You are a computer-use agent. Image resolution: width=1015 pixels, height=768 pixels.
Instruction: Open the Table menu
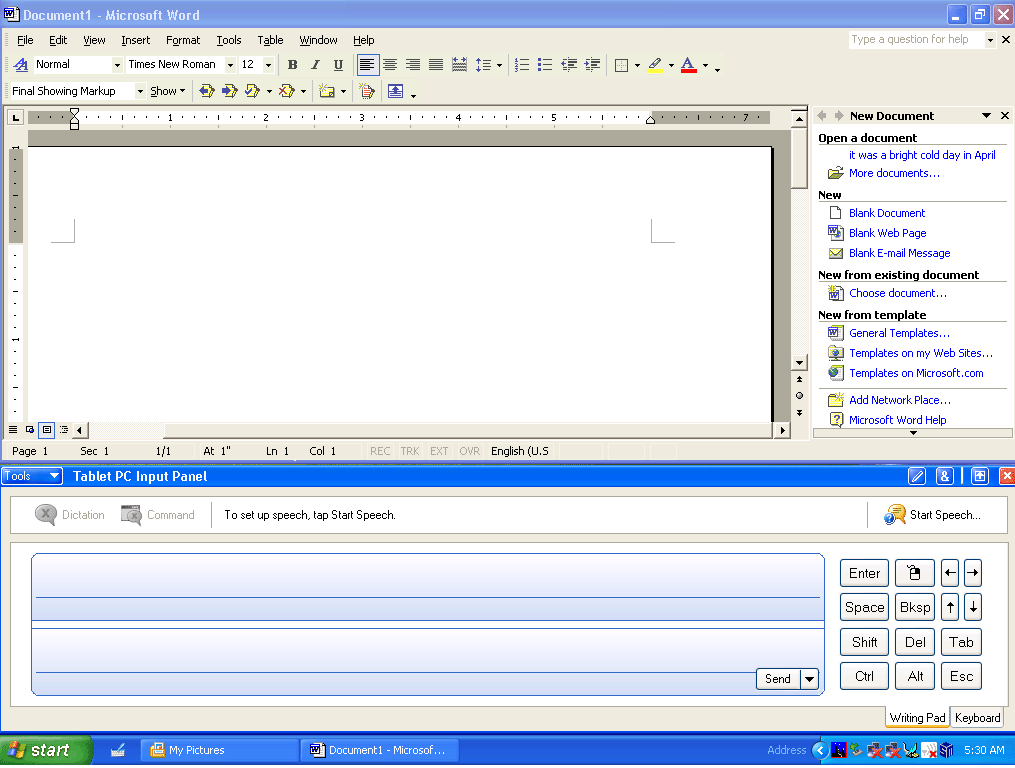[x=271, y=40]
